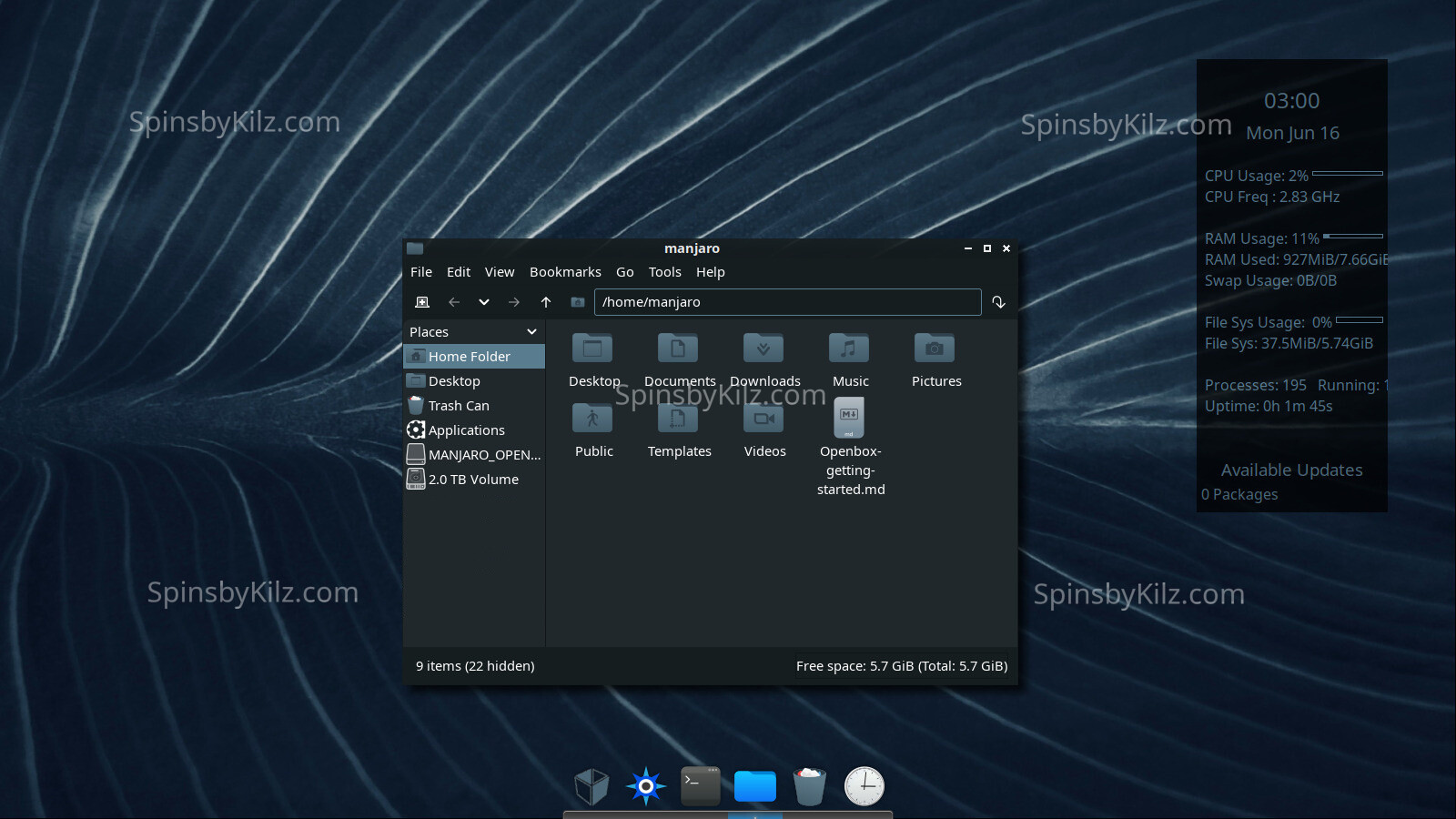Minimize the manjaro file manager window

[968, 248]
